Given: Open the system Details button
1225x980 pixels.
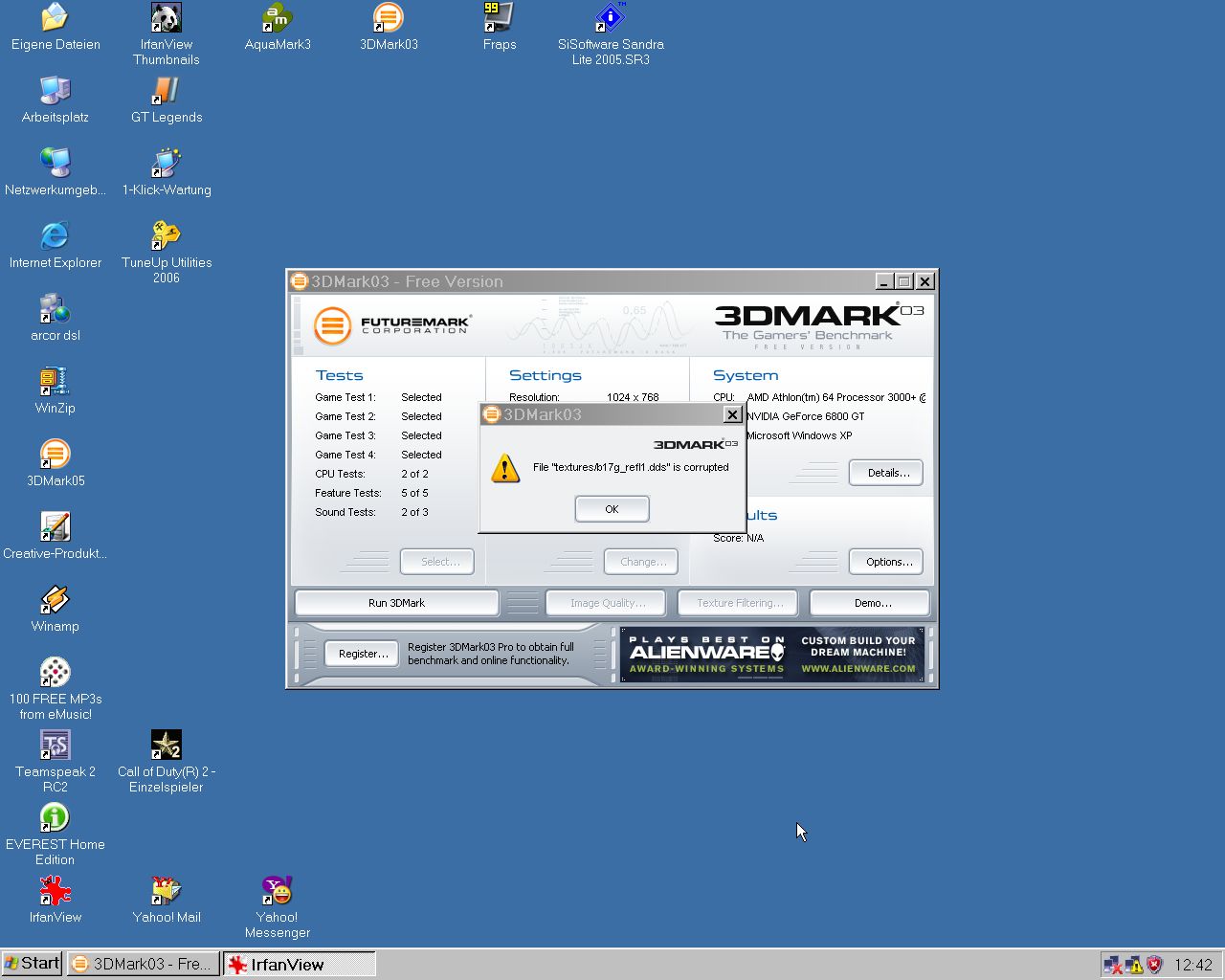Looking at the screenshot, I should (x=886, y=473).
